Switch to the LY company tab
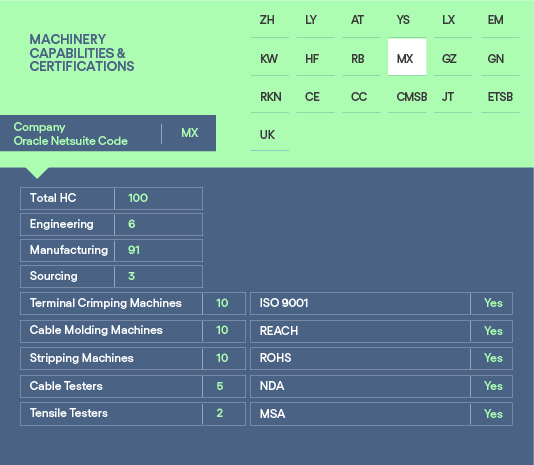534x465 pixels. (315, 20)
